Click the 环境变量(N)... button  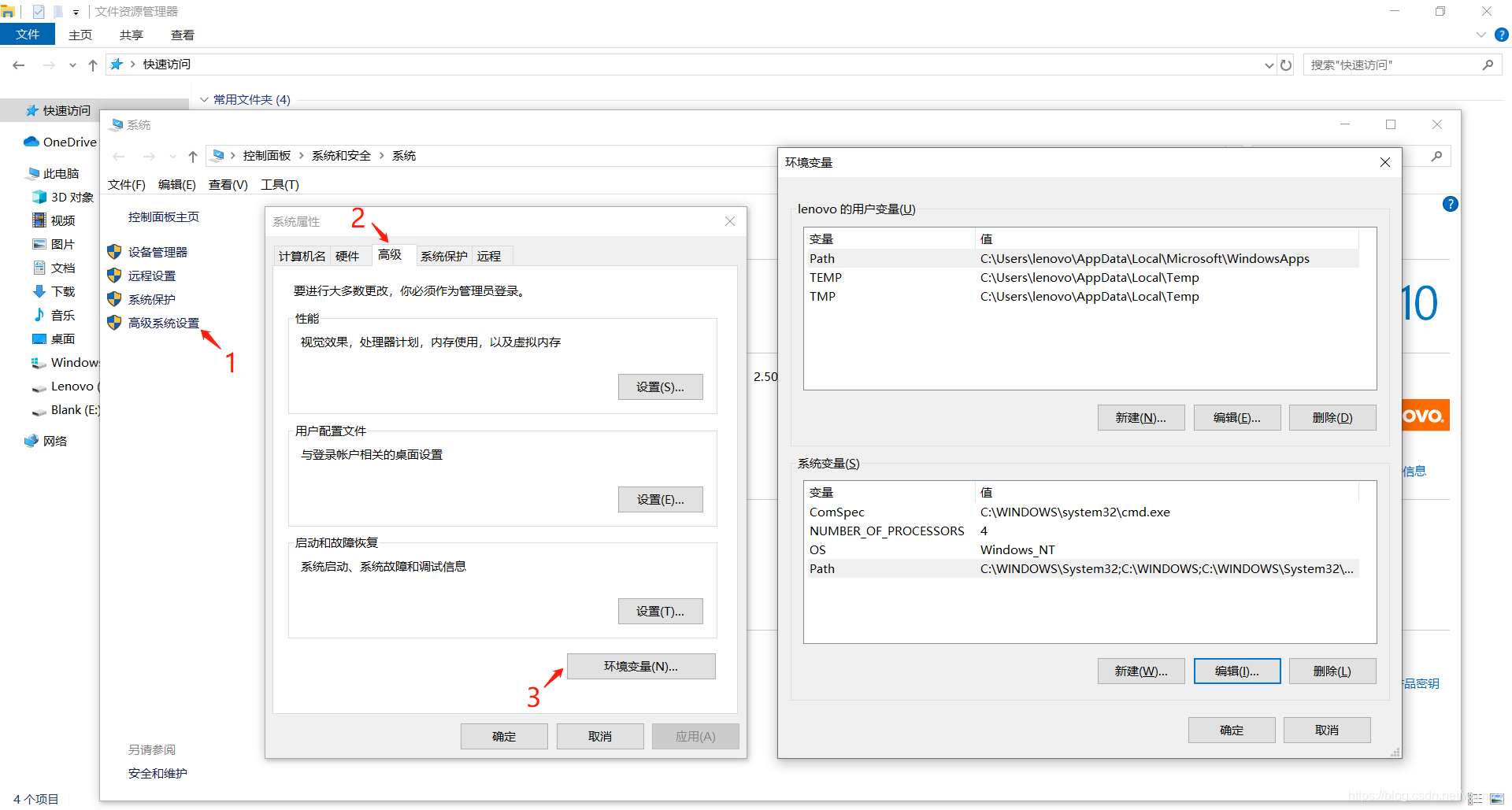tap(641, 666)
